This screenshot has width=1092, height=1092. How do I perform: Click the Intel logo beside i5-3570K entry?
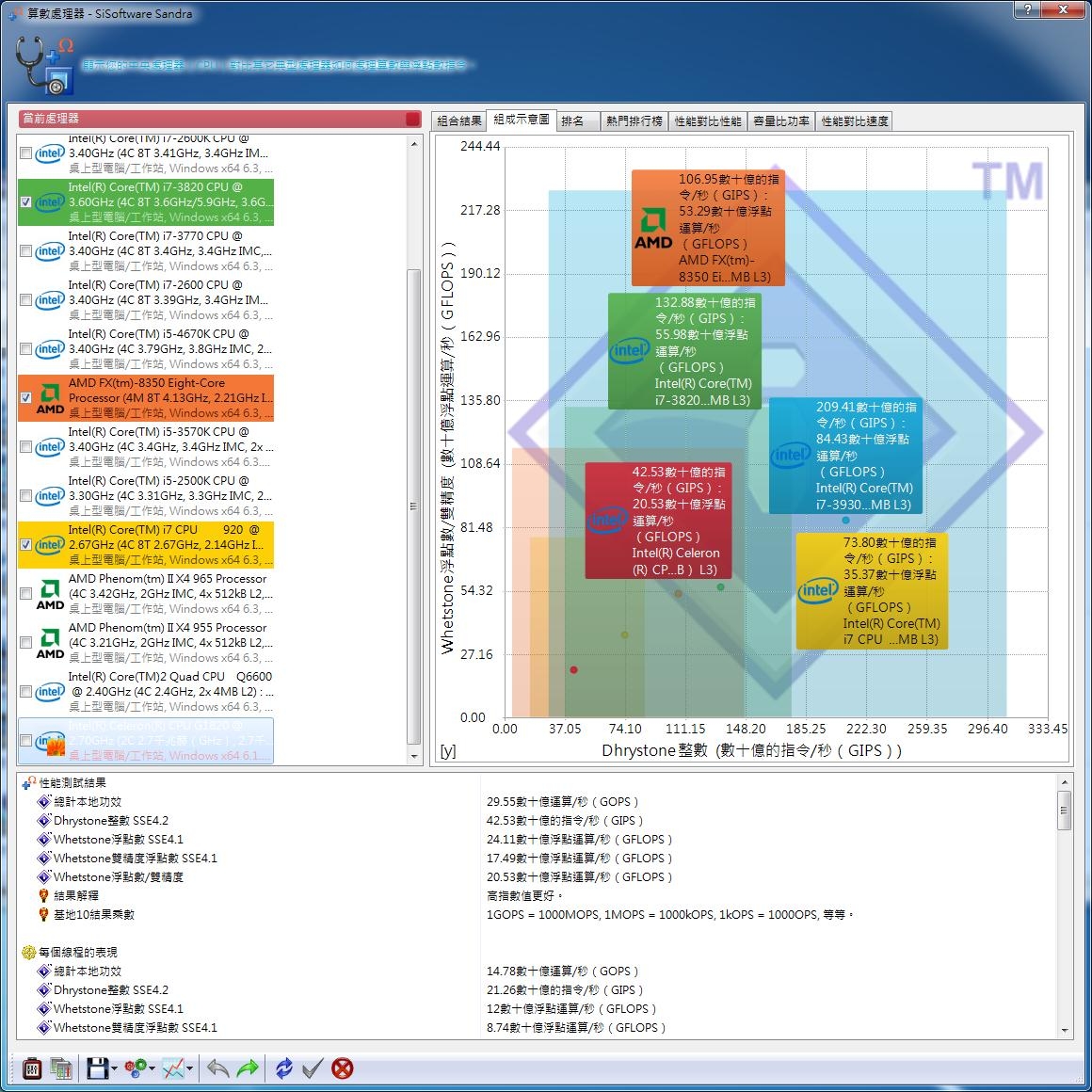pos(50,447)
